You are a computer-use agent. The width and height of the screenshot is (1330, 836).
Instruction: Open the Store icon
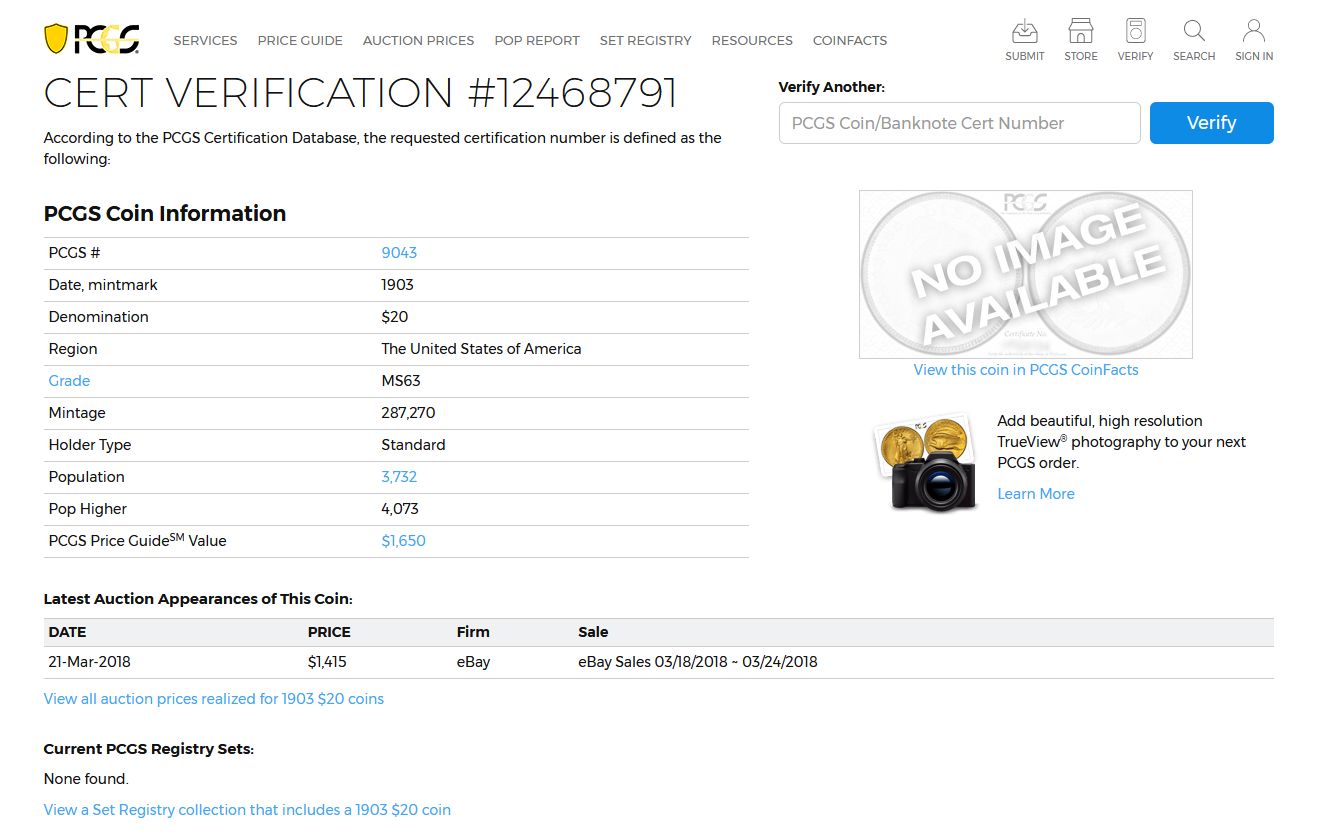pyautogui.click(x=1080, y=32)
